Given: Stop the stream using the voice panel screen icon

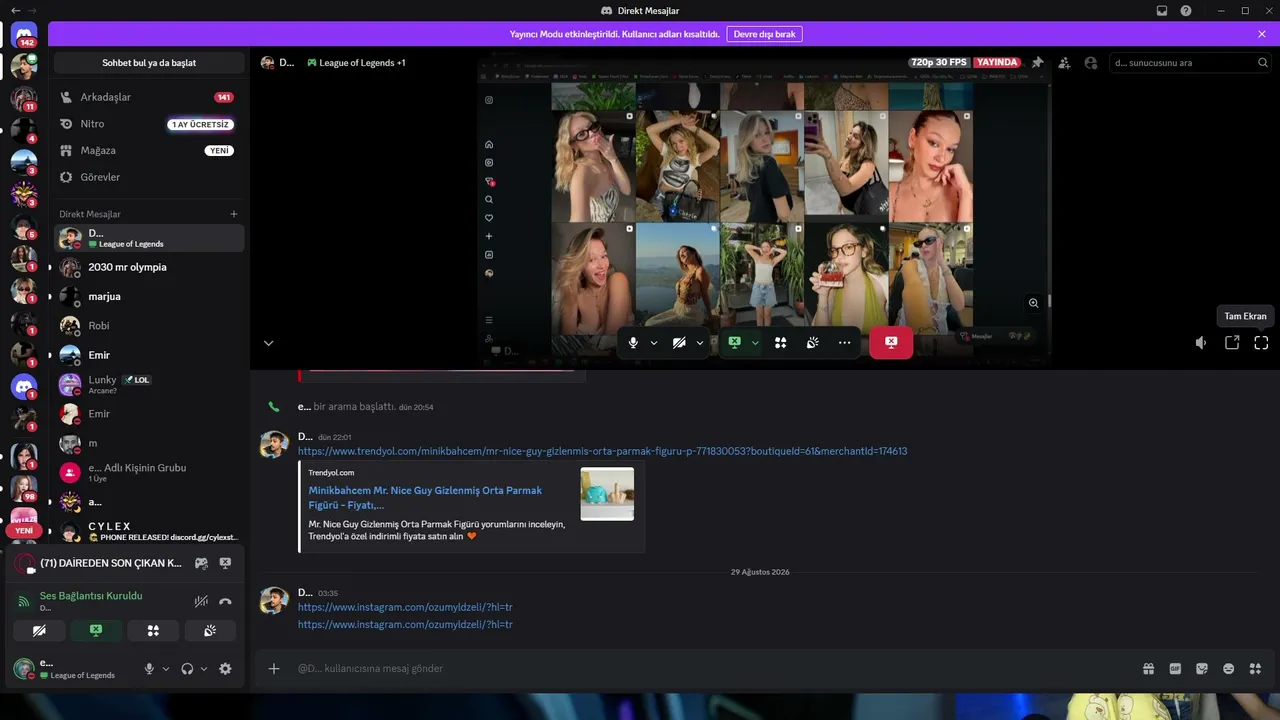Looking at the screenshot, I should tap(225, 563).
